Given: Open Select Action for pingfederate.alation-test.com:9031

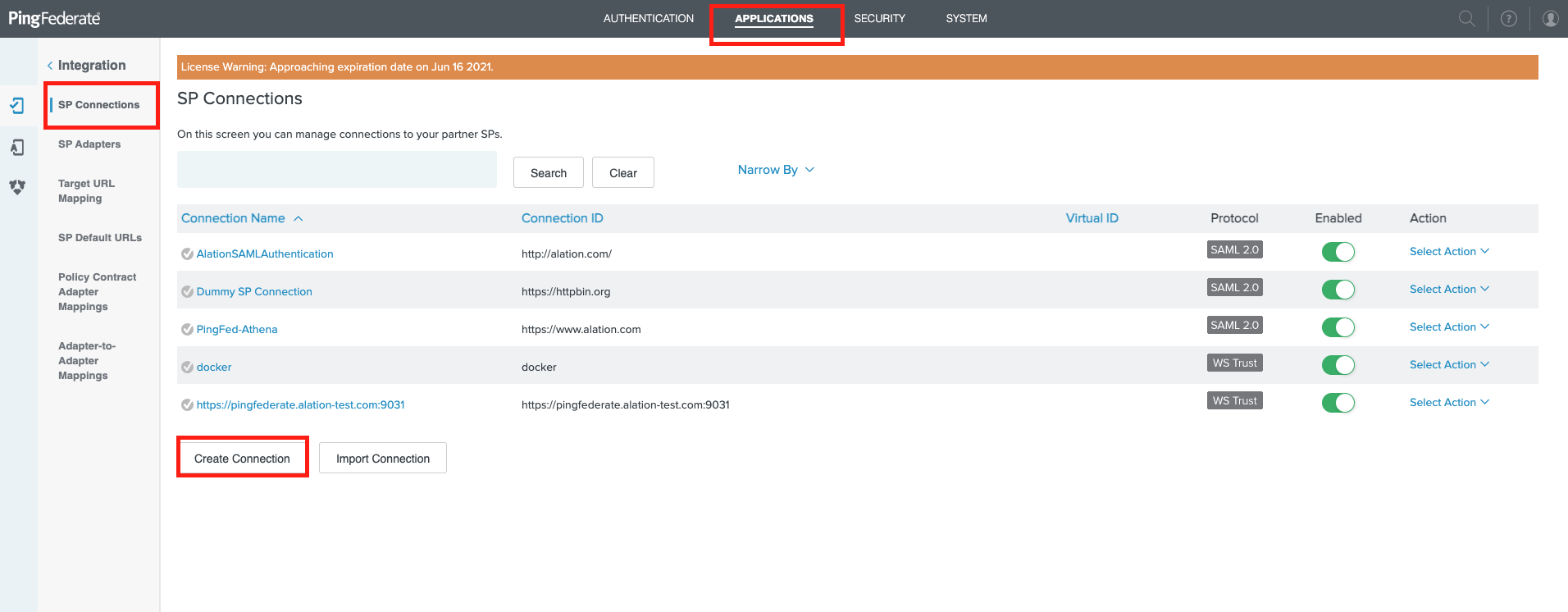Looking at the screenshot, I should click(1449, 403).
